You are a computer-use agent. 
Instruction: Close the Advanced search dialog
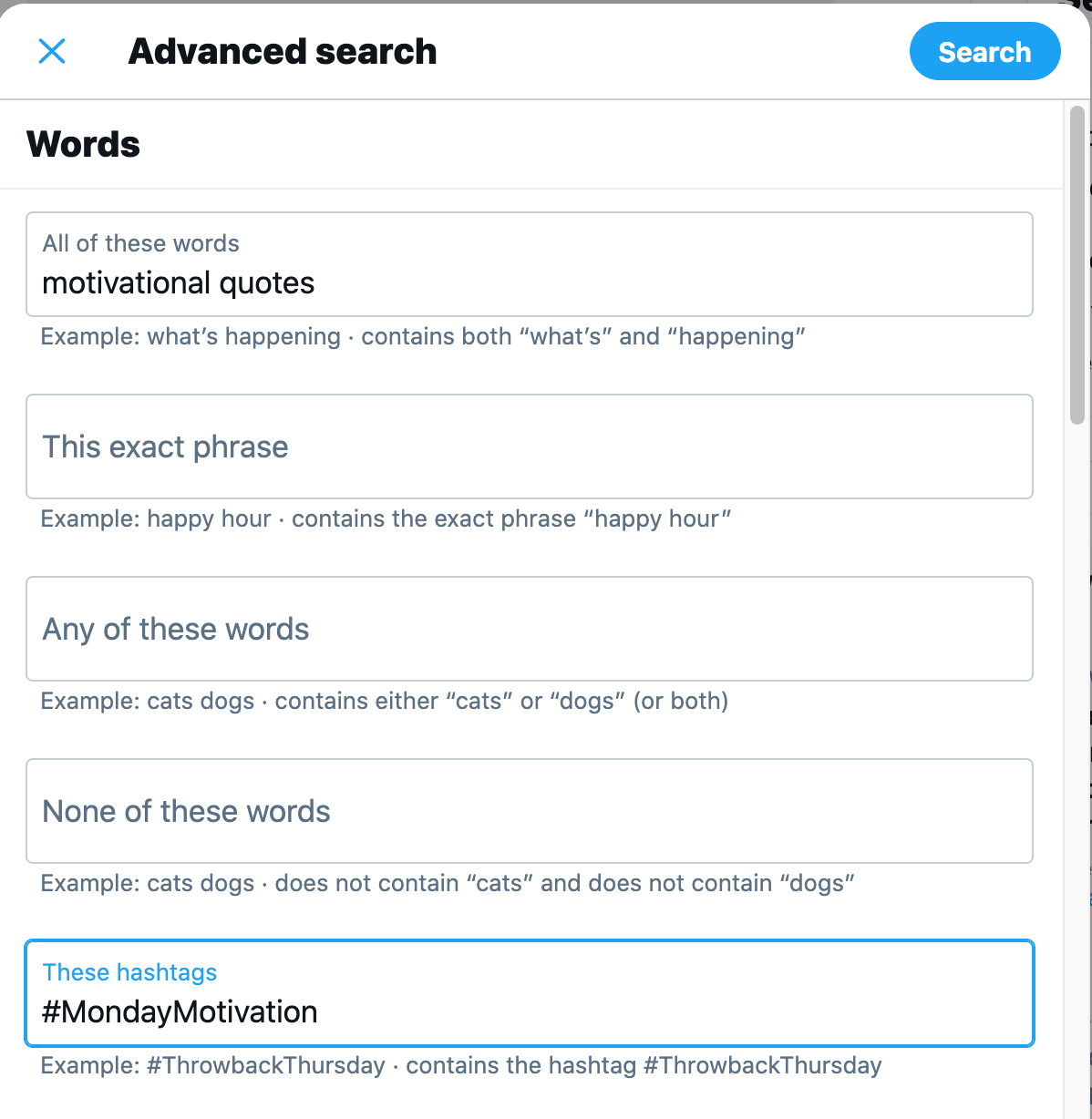click(52, 51)
